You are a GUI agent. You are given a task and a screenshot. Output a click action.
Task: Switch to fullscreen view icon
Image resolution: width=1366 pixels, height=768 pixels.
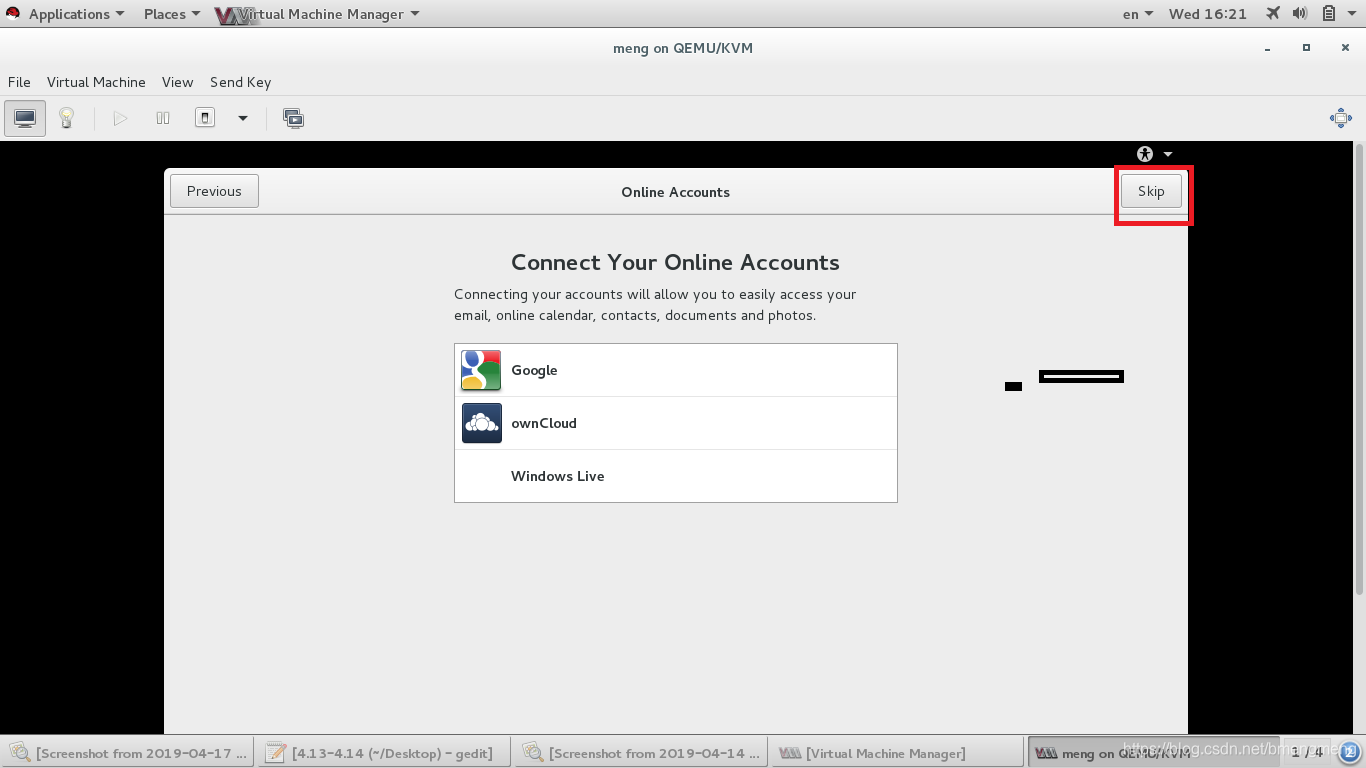pyautogui.click(x=1341, y=118)
